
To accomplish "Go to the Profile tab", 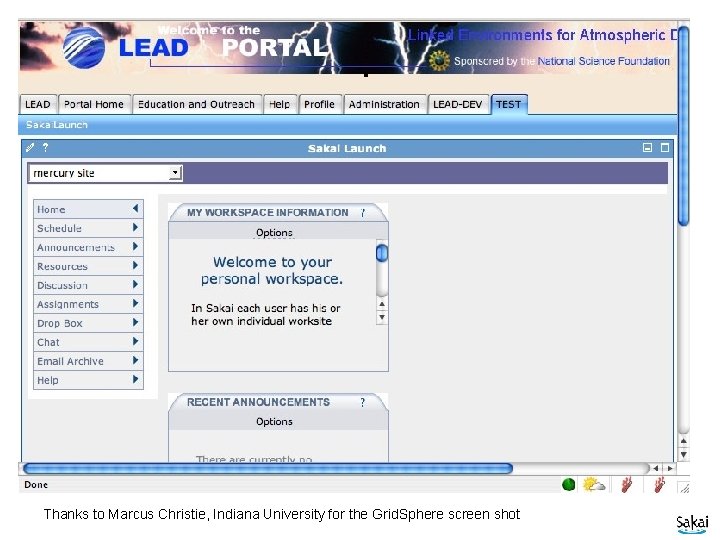I will (x=320, y=104).
